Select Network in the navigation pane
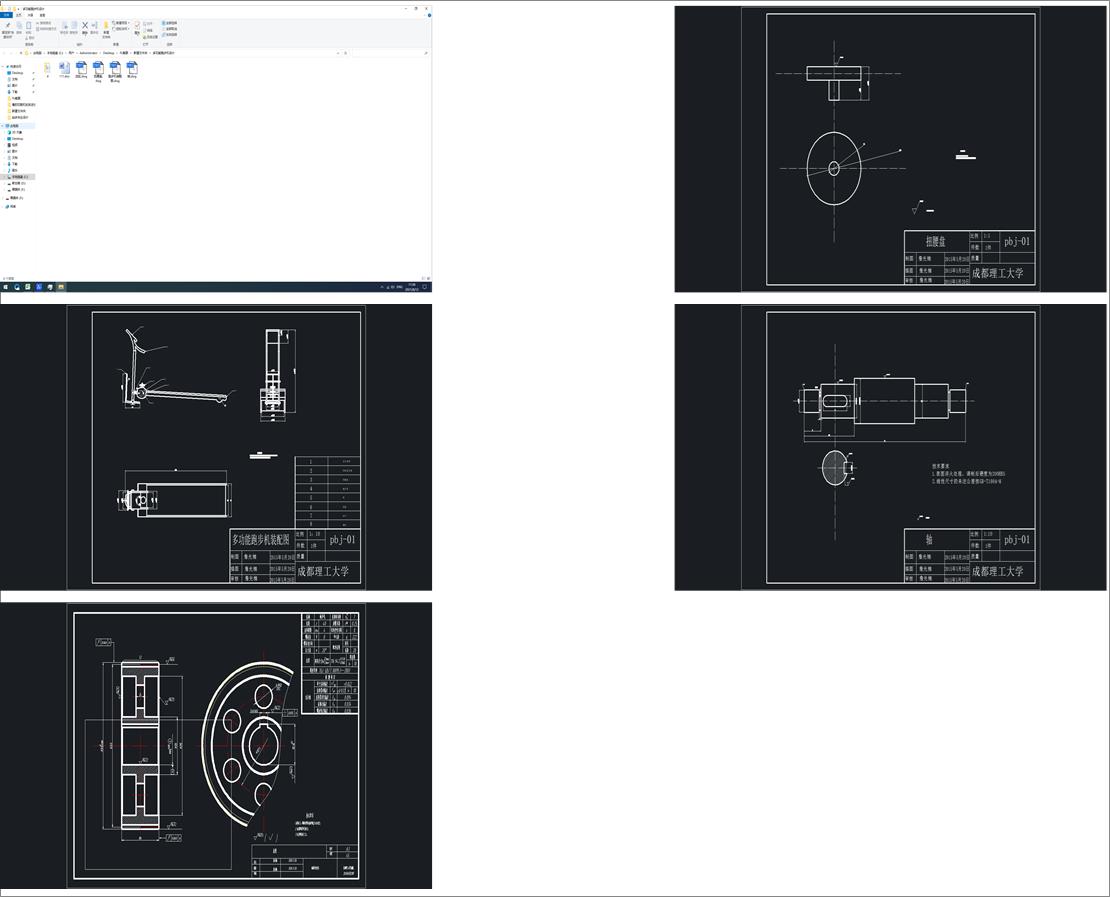 tap(13, 207)
